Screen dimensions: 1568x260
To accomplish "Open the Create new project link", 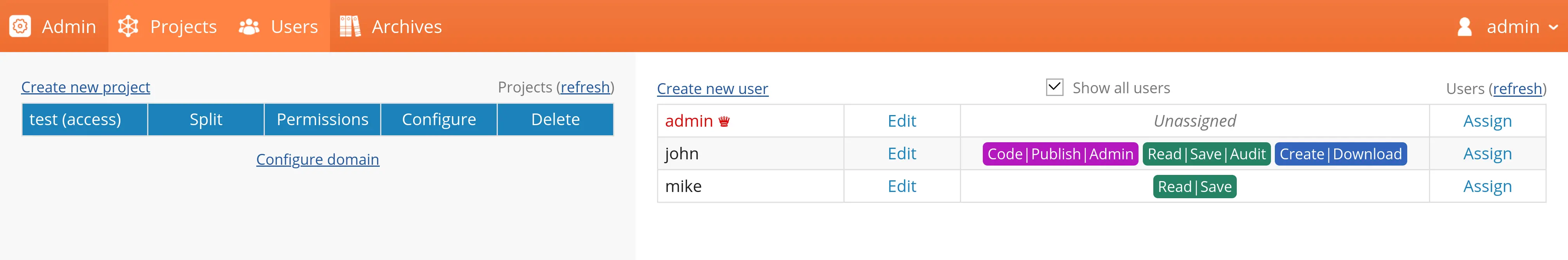I will (x=85, y=87).
